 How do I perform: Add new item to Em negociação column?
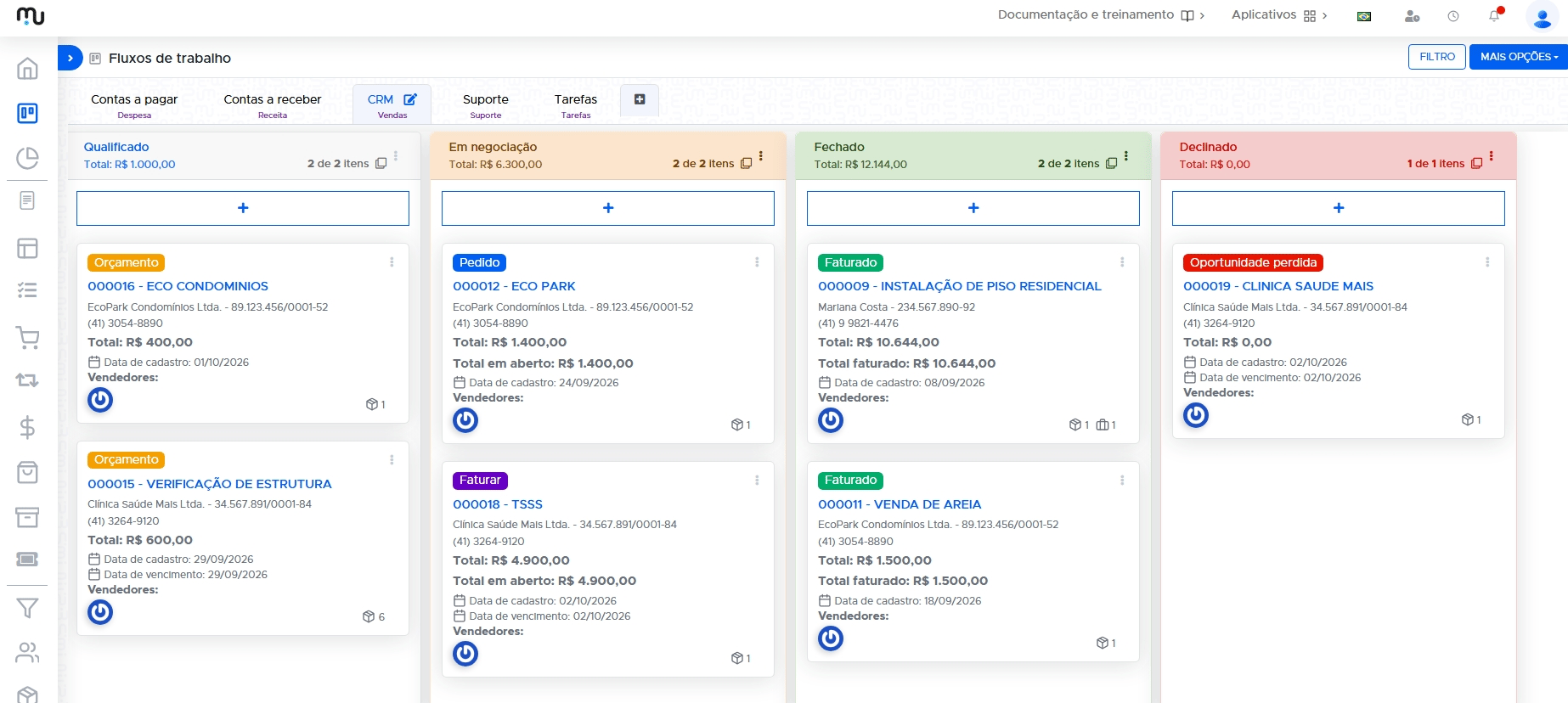pyautogui.click(x=608, y=208)
